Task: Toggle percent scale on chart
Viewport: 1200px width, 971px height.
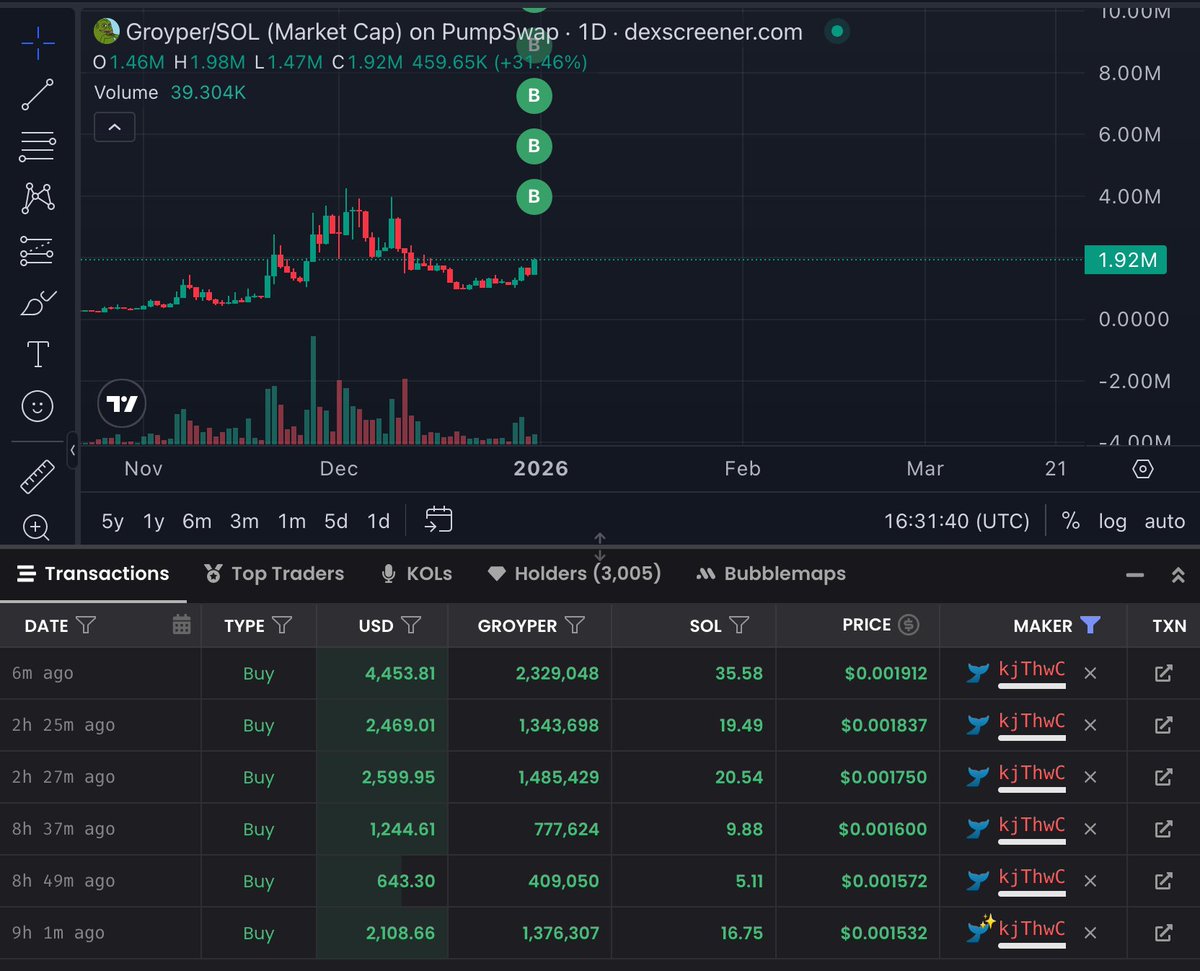Action: click(x=1070, y=521)
